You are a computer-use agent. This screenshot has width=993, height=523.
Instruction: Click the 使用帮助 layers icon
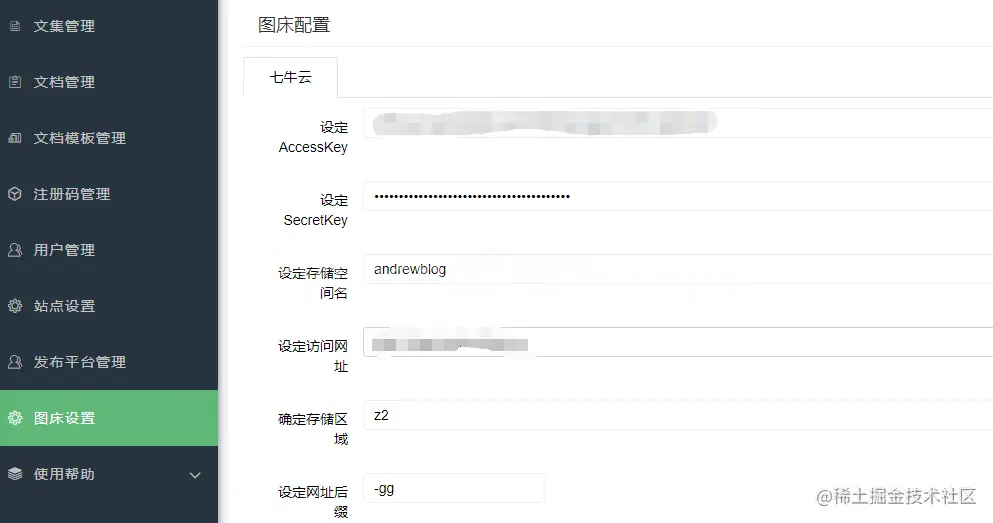[x=15, y=474]
